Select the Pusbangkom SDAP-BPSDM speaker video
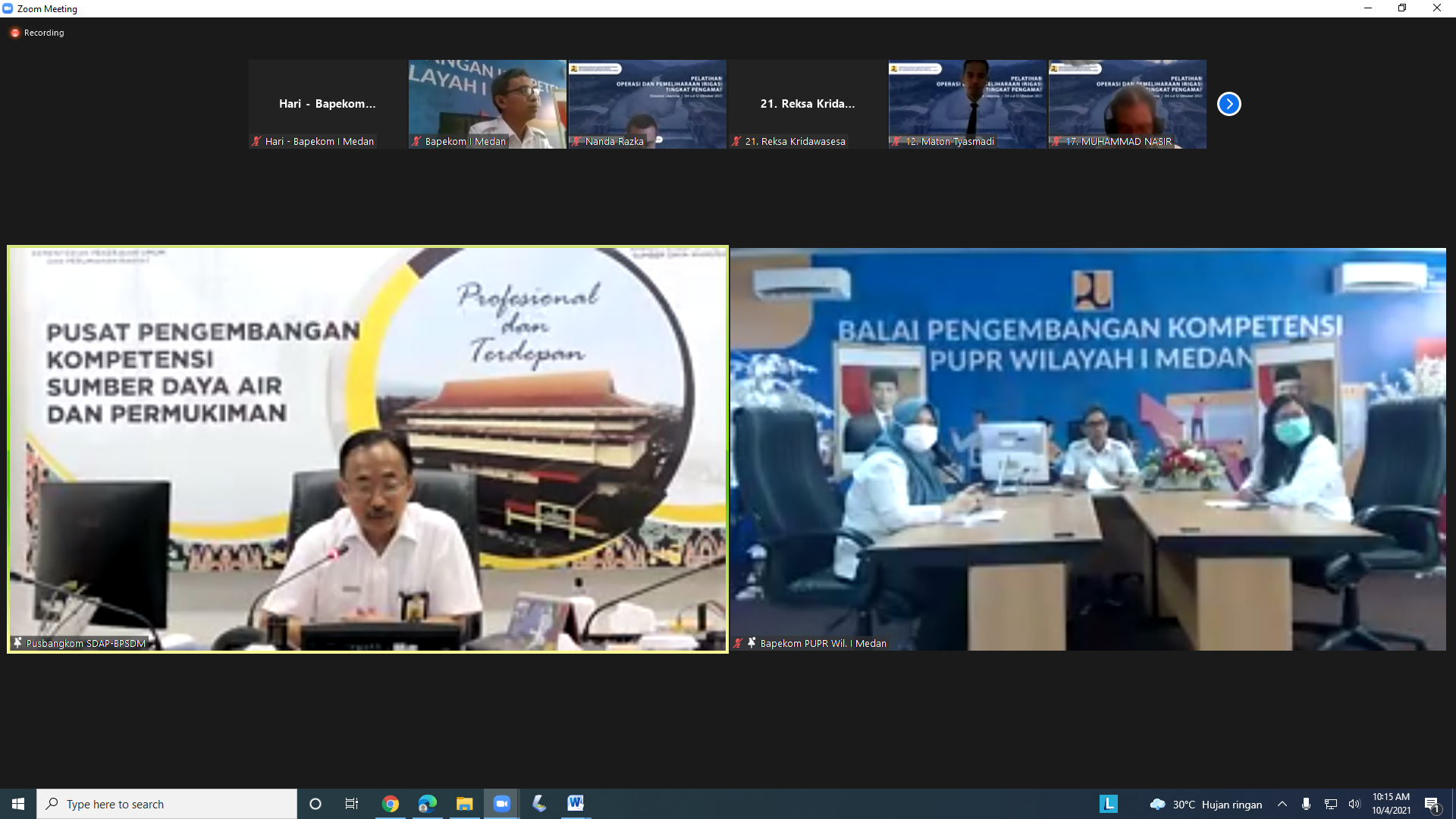 click(x=368, y=449)
